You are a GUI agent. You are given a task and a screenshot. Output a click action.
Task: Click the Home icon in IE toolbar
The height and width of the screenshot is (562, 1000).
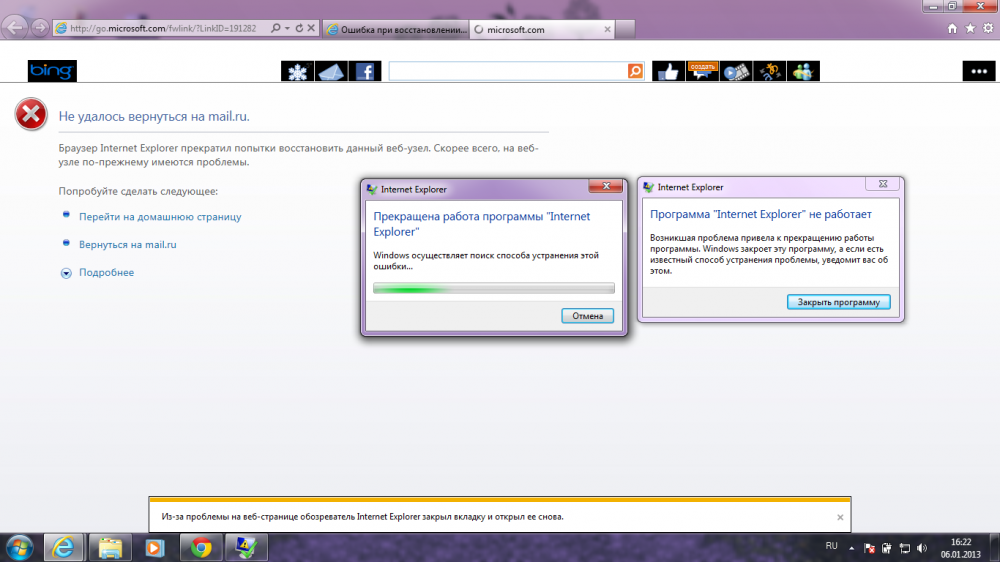point(952,28)
